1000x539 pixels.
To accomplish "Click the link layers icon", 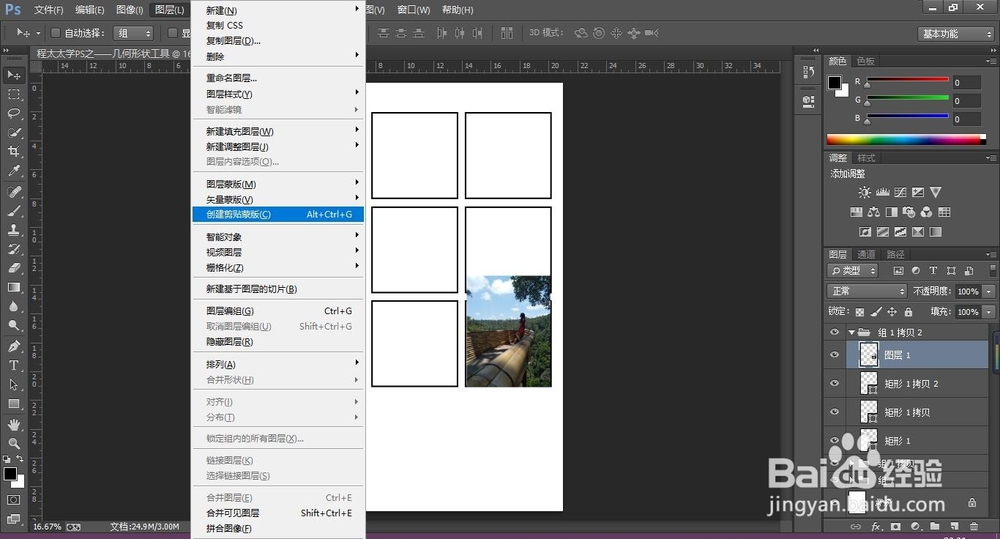I will [856, 526].
